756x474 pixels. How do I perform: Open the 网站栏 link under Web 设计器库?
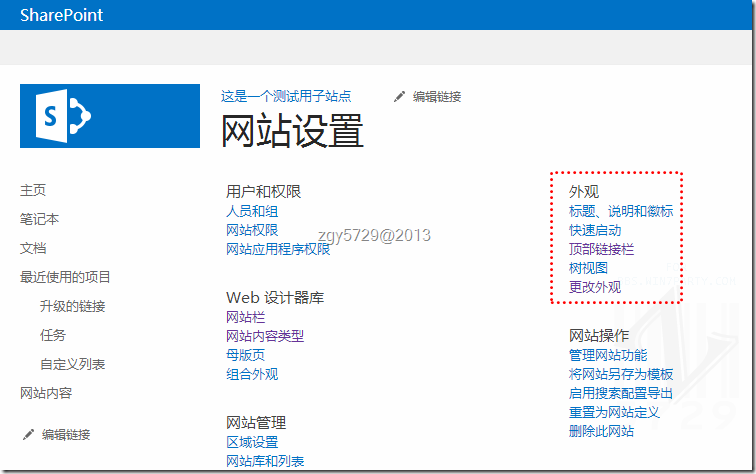coord(245,317)
